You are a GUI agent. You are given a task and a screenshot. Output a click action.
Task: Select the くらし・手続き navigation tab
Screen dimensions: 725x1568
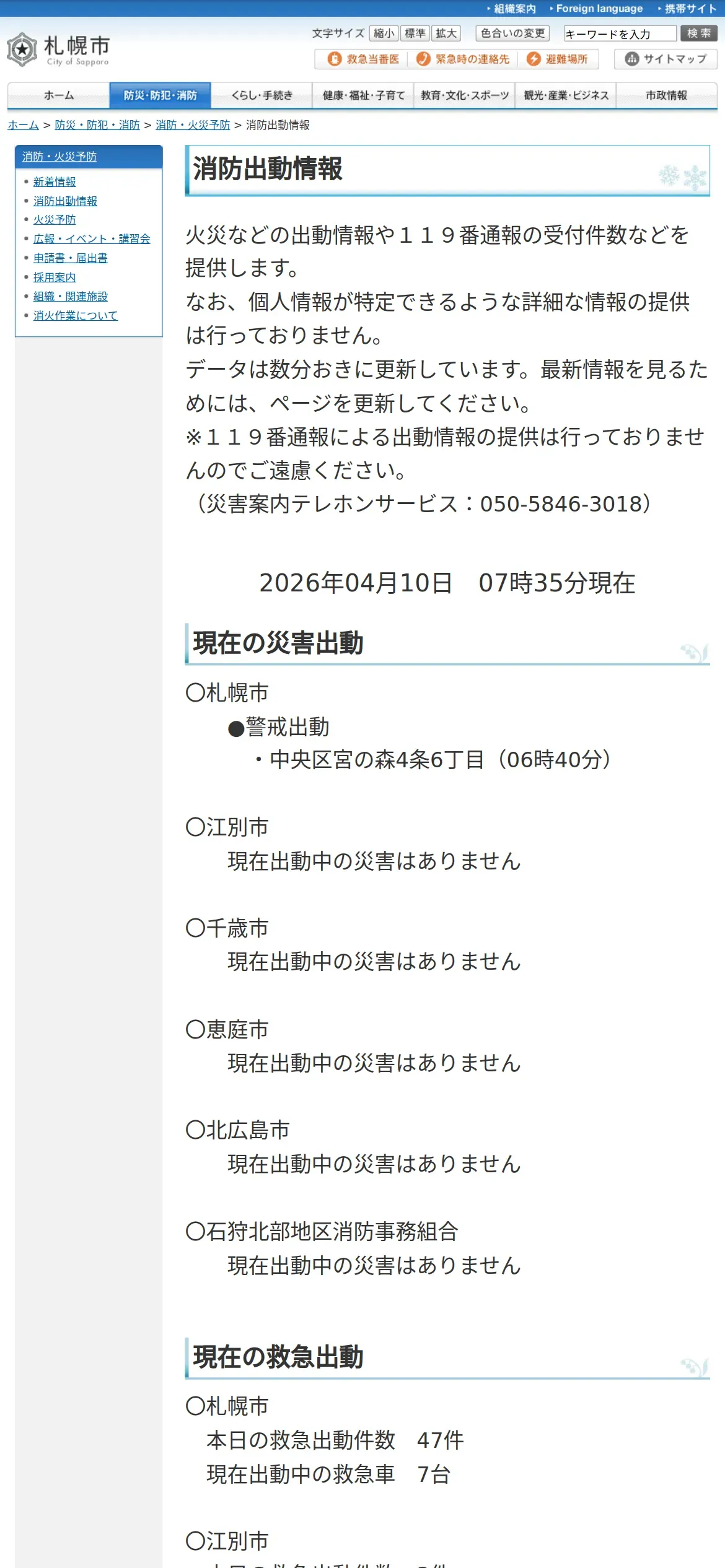pos(261,95)
